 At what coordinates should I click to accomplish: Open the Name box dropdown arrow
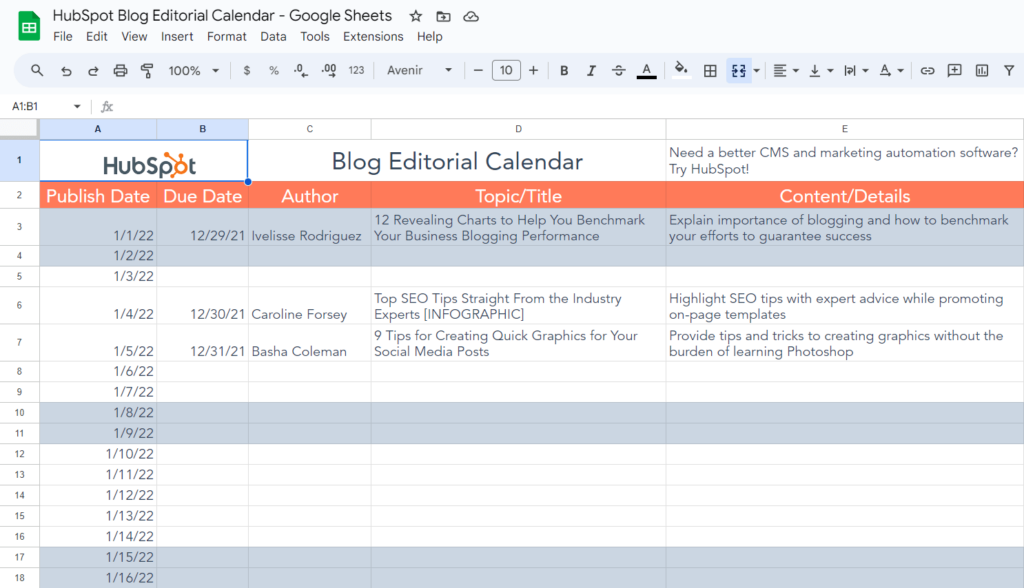(77, 106)
